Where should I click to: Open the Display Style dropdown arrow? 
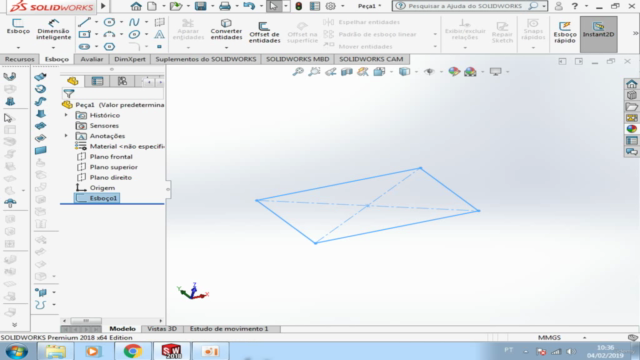(x=416, y=72)
